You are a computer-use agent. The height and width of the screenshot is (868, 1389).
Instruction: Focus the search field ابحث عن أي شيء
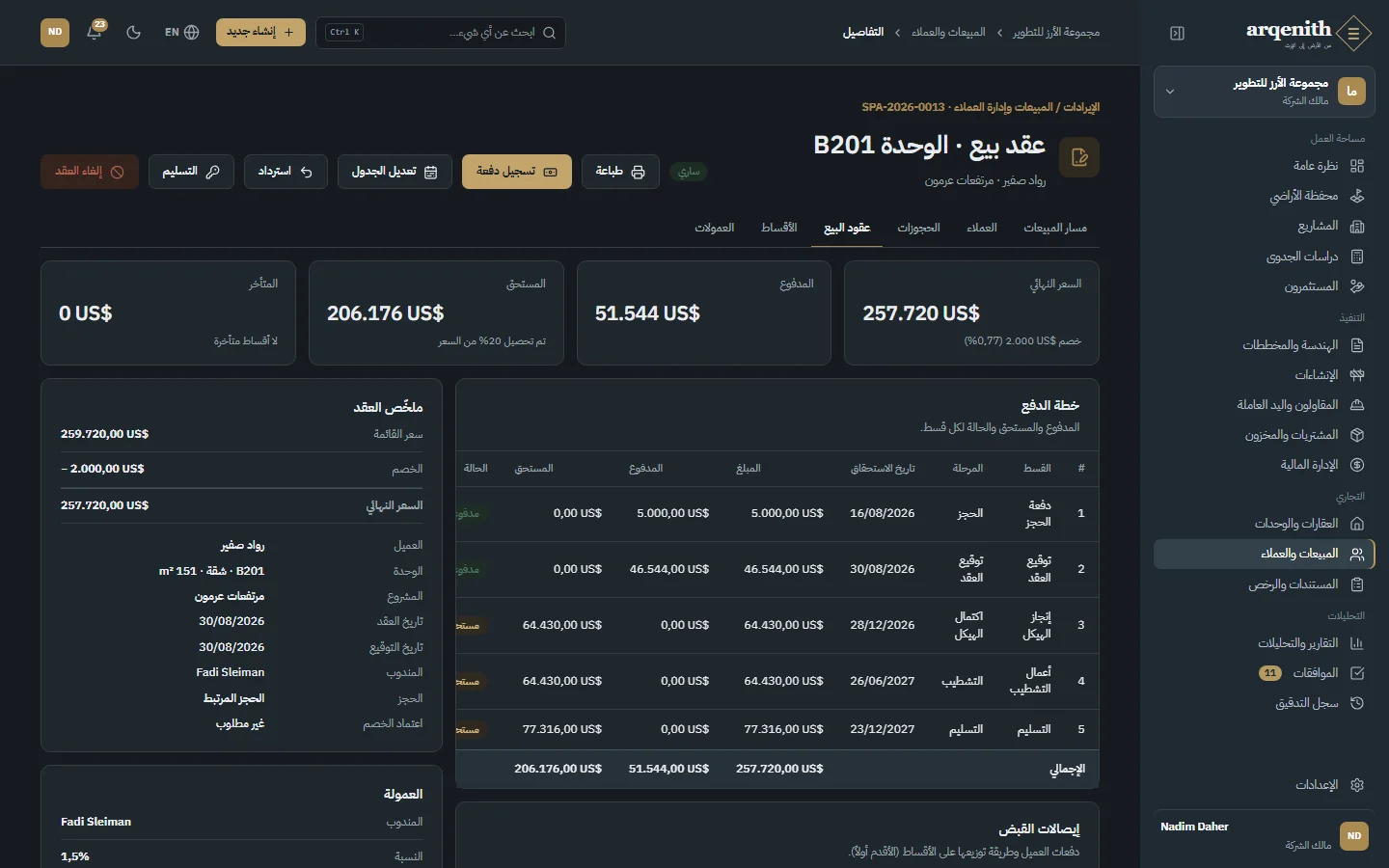click(x=440, y=32)
